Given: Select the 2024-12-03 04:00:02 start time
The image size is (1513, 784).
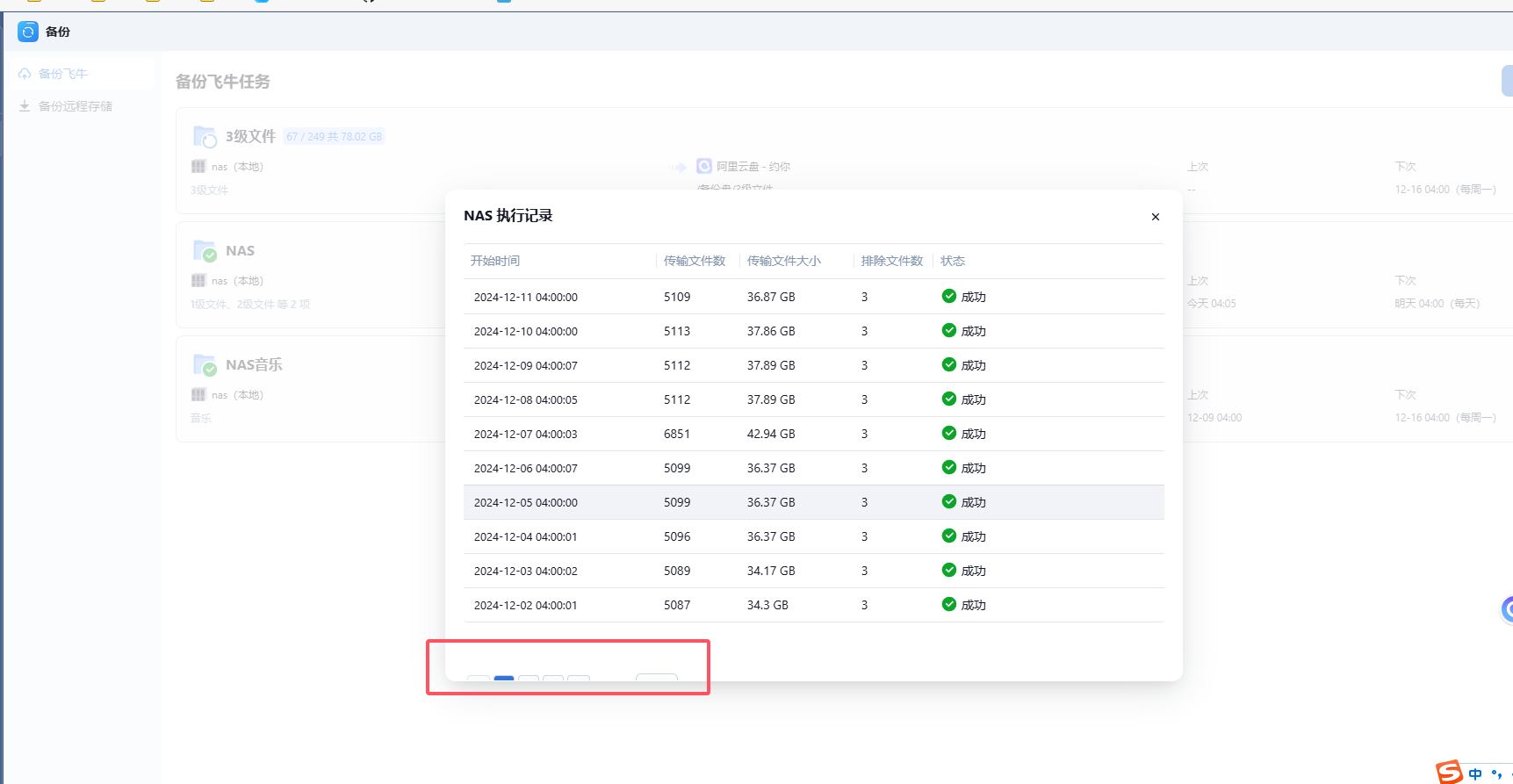Looking at the screenshot, I should pos(526,572).
